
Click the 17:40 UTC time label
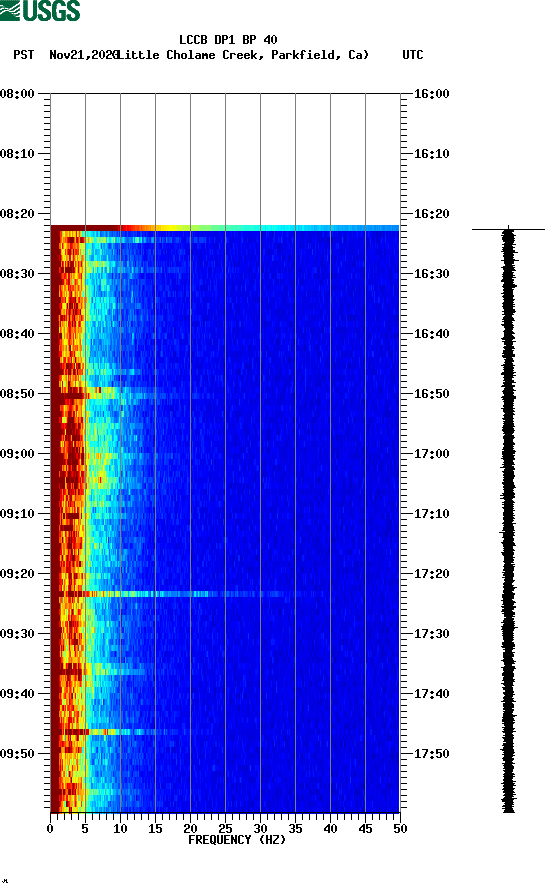[x=431, y=694]
